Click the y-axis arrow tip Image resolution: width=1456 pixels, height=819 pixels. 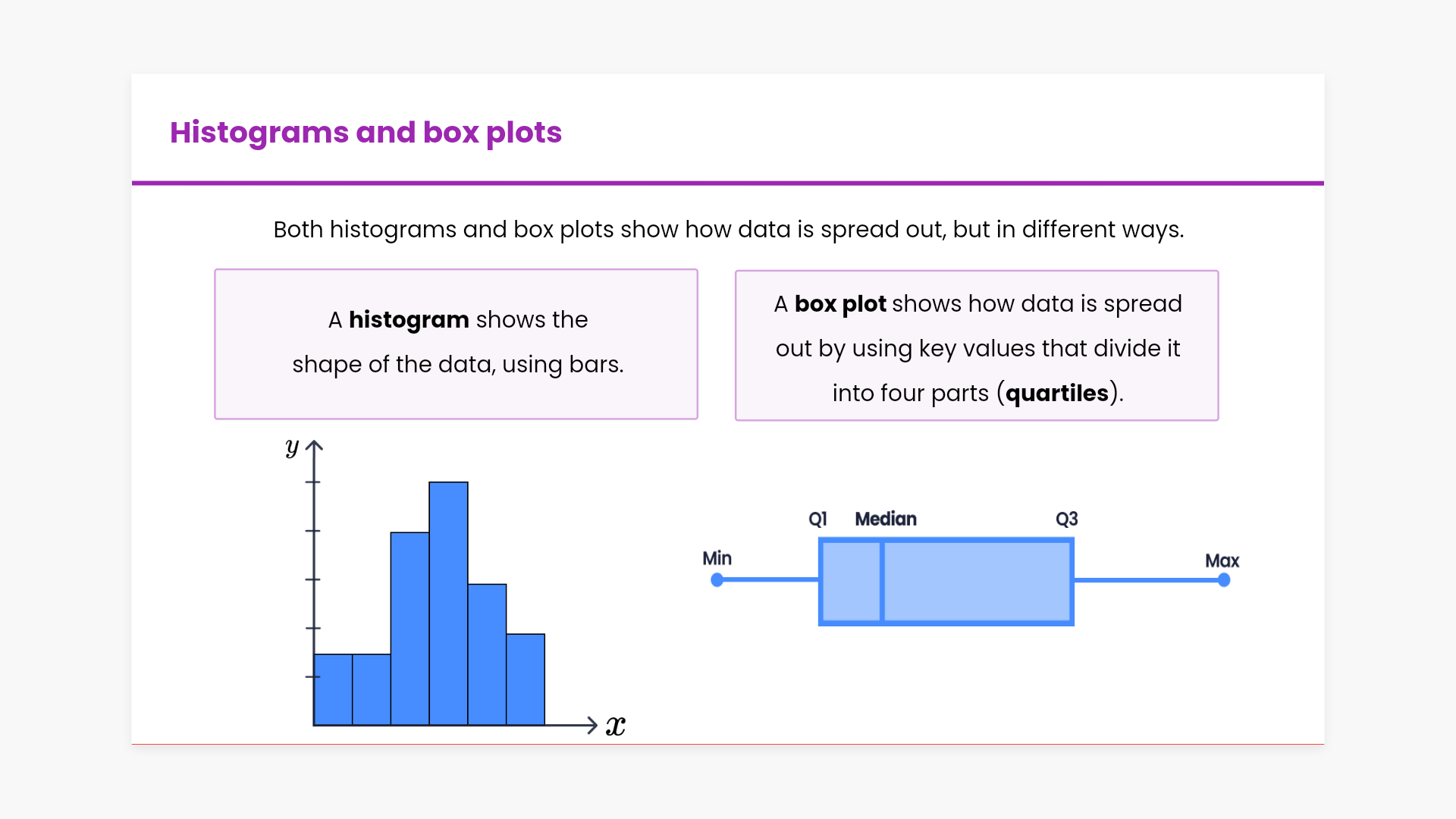click(315, 444)
